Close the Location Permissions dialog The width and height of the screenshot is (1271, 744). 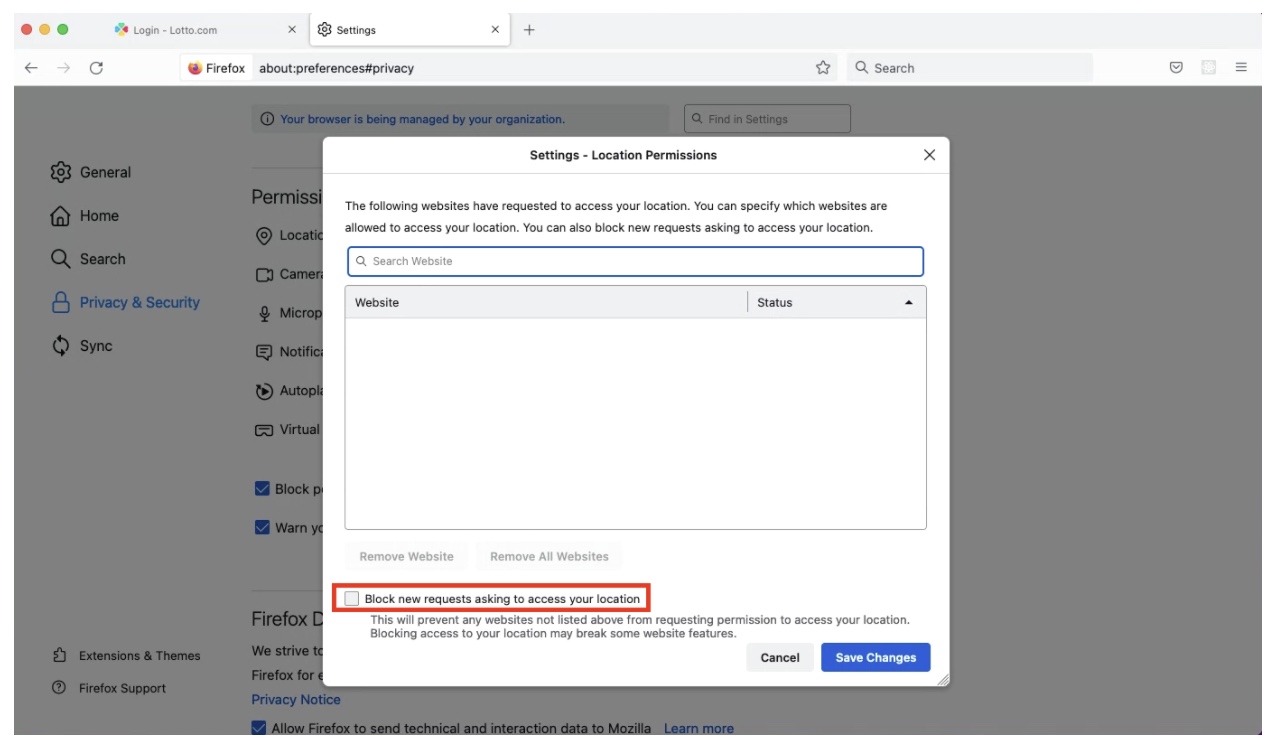pos(929,155)
